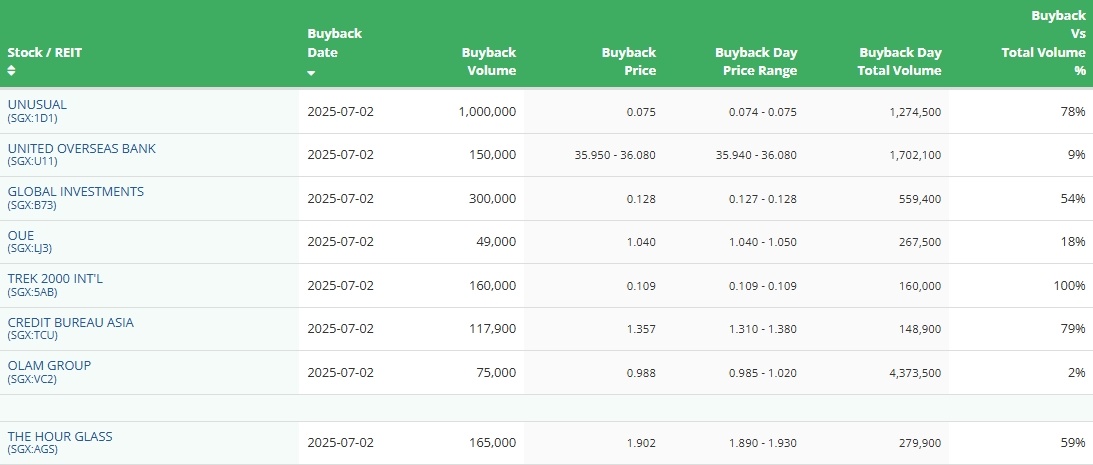The image size is (1093, 465).
Task: Click Global Investments buyback price 0.128
Action: coord(641,199)
